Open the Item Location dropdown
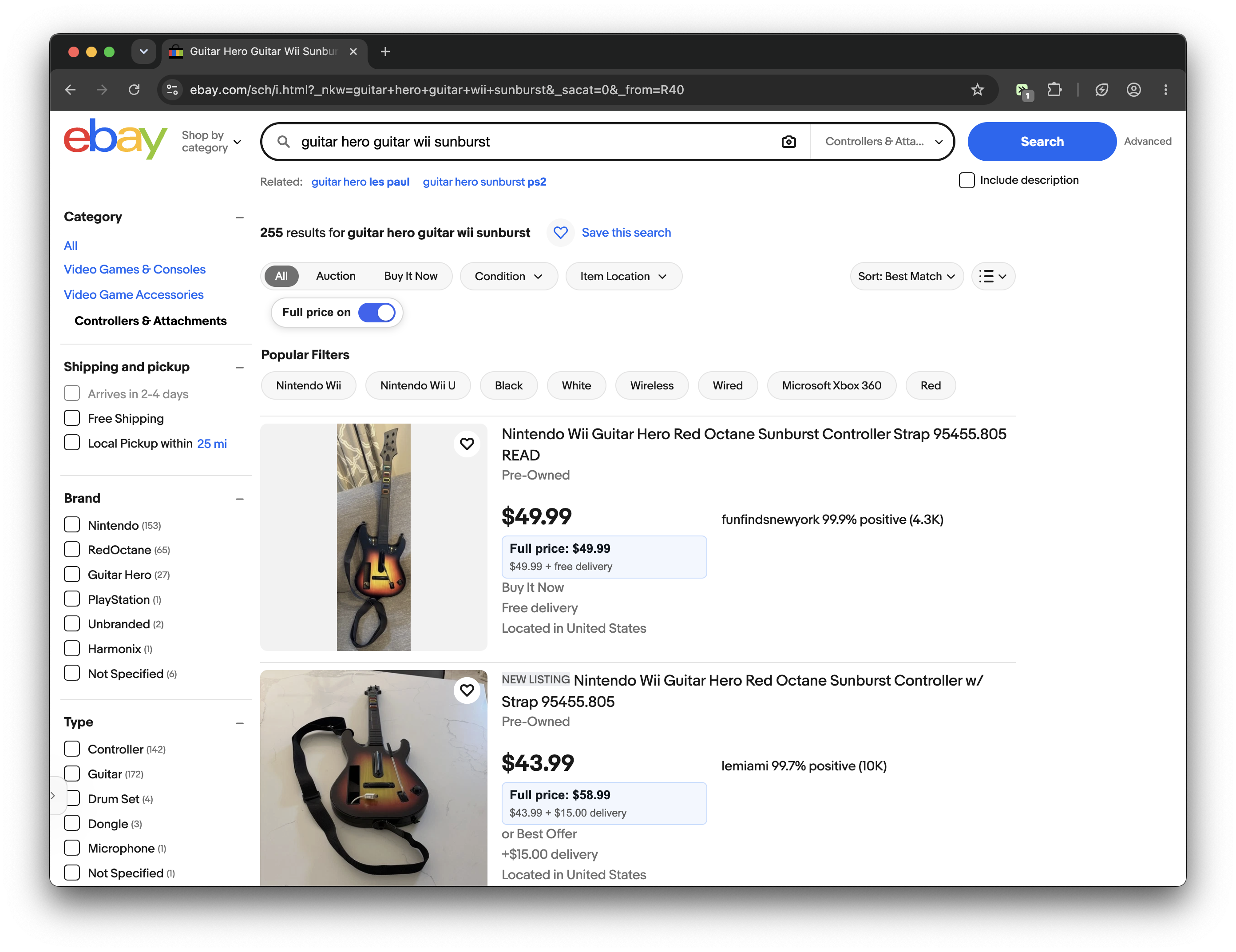 click(624, 276)
